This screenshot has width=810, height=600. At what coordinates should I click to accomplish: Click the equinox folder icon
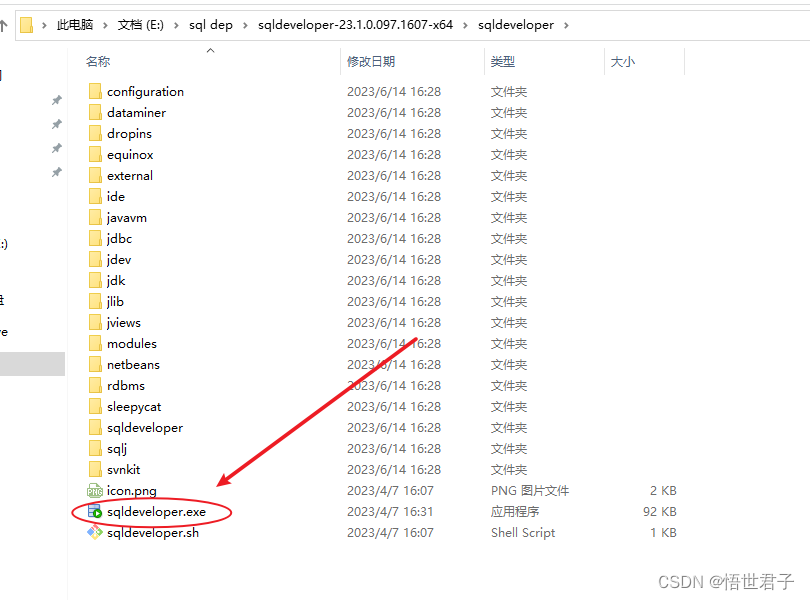tap(95, 155)
